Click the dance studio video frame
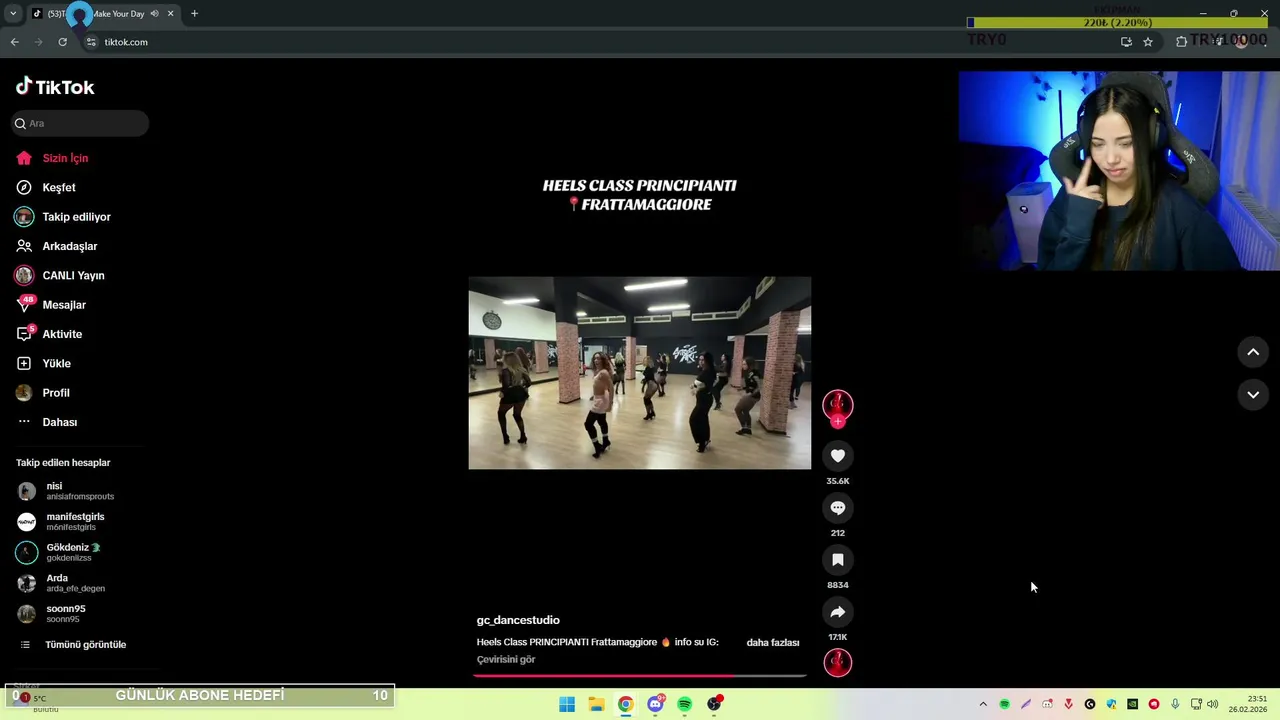 pos(640,373)
